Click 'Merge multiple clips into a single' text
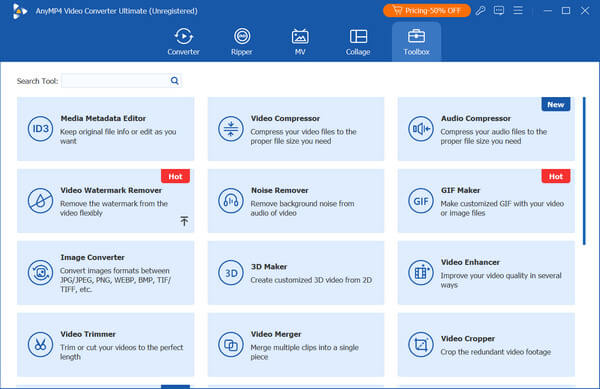The height and width of the screenshot is (389, 600). [x=305, y=352]
